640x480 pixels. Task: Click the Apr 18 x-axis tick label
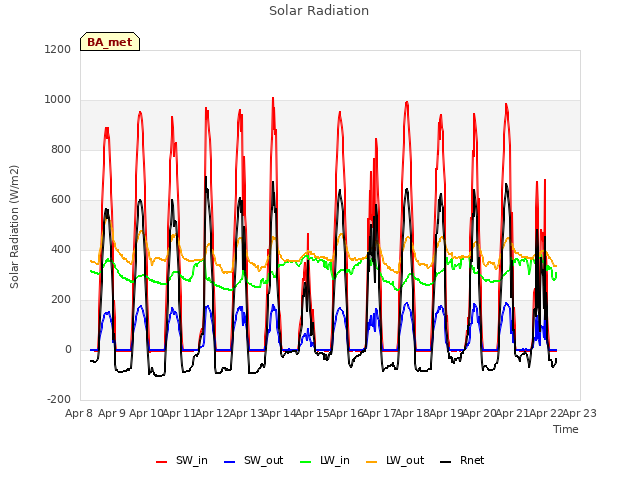click(413, 413)
